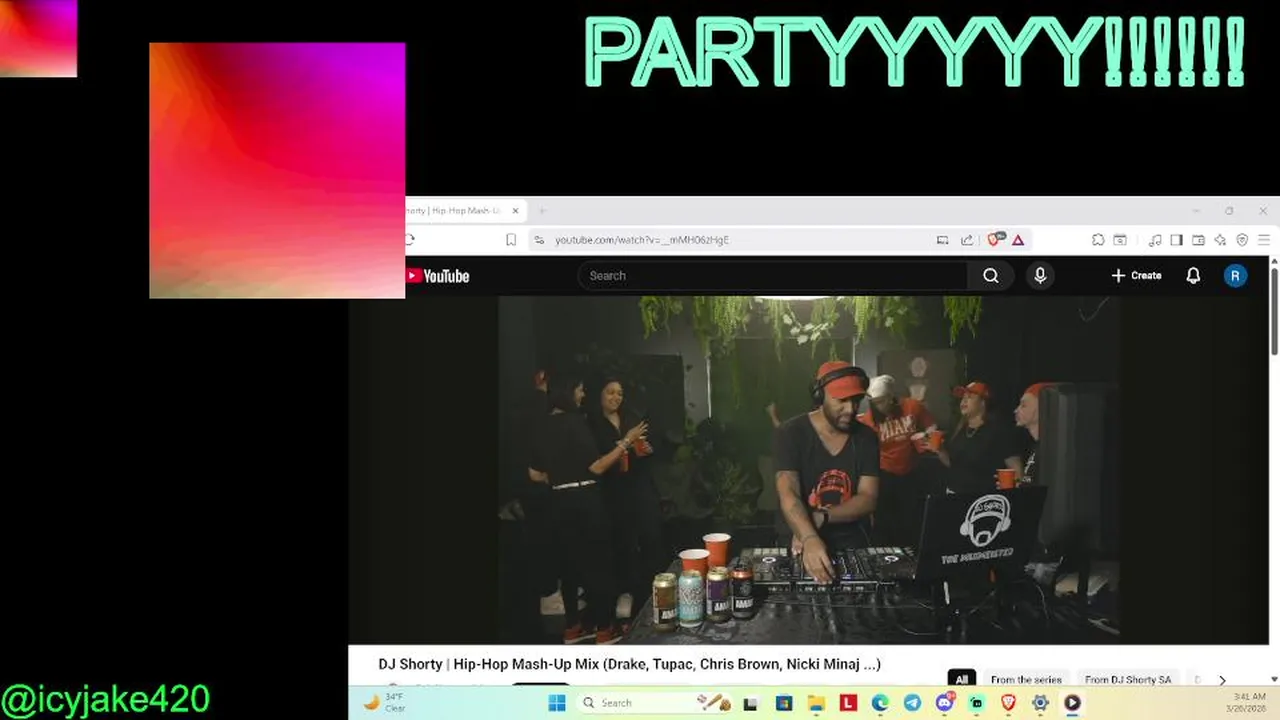Open the Windows Start menu
Image resolution: width=1280 pixels, height=720 pixels.
click(x=557, y=703)
